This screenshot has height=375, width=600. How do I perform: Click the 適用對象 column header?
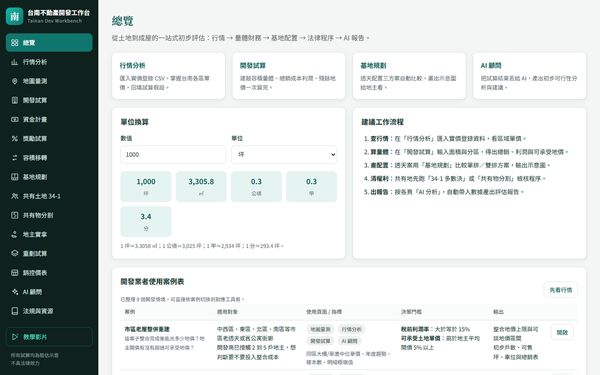[x=227, y=312]
